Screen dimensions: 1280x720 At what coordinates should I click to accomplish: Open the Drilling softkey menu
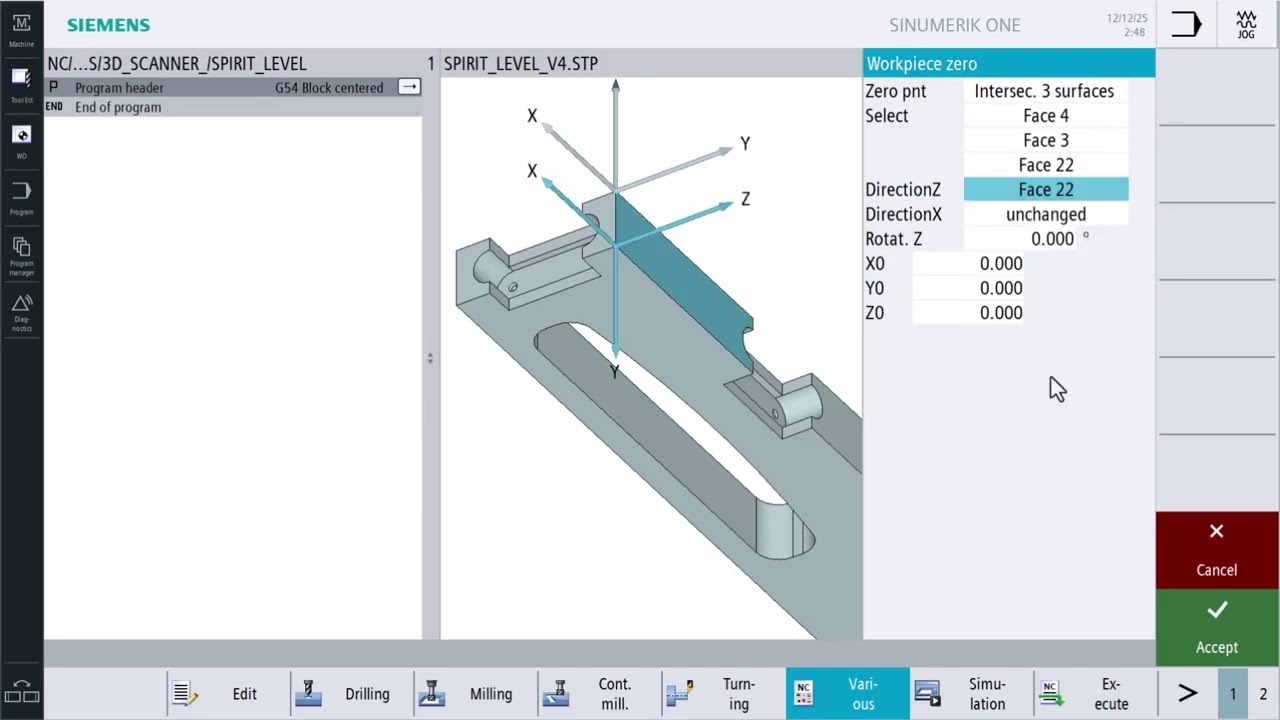pyautogui.click(x=351, y=693)
